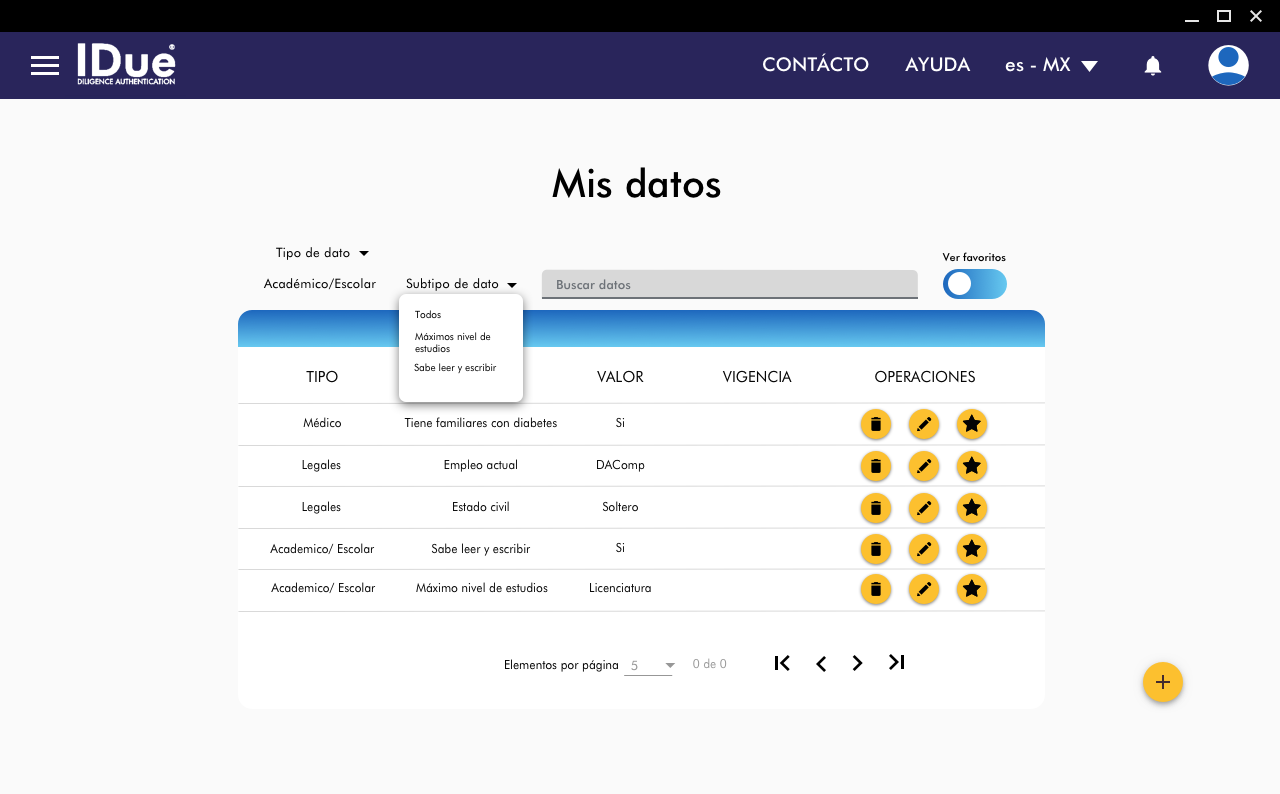Edit the Máximo nivel de estudios row

923,590
